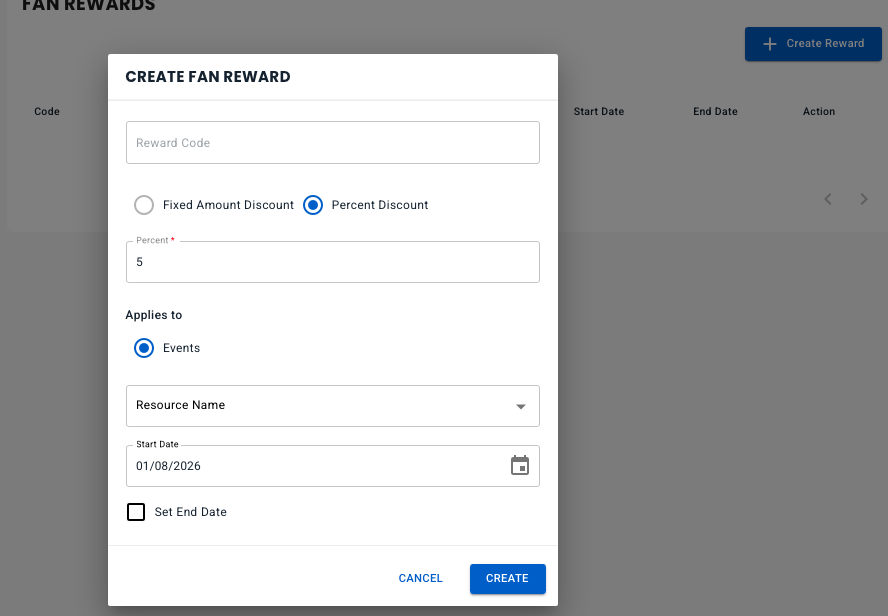Viewport: 888px width, 616px height.
Task: Click the Code column header
Action: pyautogui.click(x=47, y=112)
